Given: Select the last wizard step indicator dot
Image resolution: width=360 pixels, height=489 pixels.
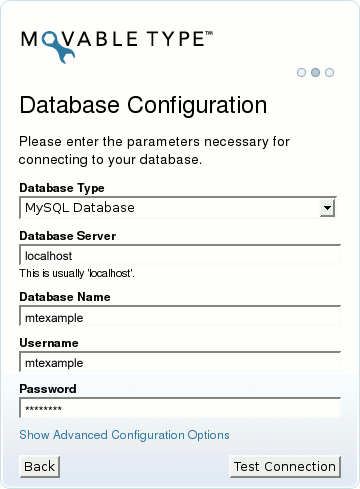Looking at the screenshot, I should pyautogui.click(x=329, y=72).
